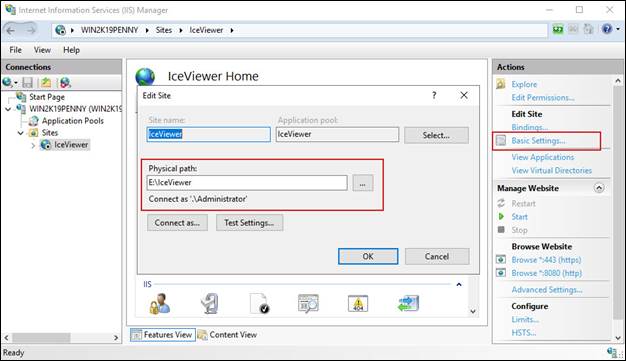Open the help icon dropdown arrow
Screen dimensions: 626x361
[x=618, y=29]
